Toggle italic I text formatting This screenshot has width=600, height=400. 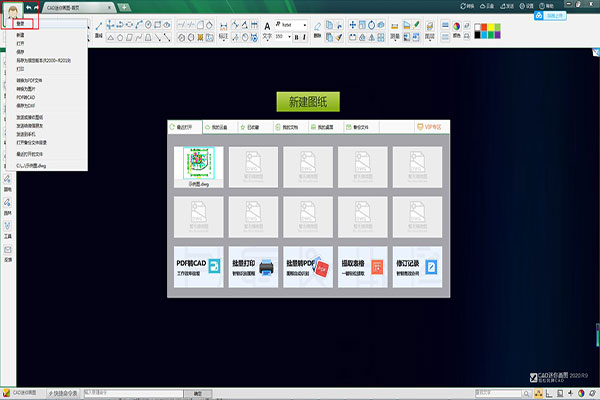304,38
